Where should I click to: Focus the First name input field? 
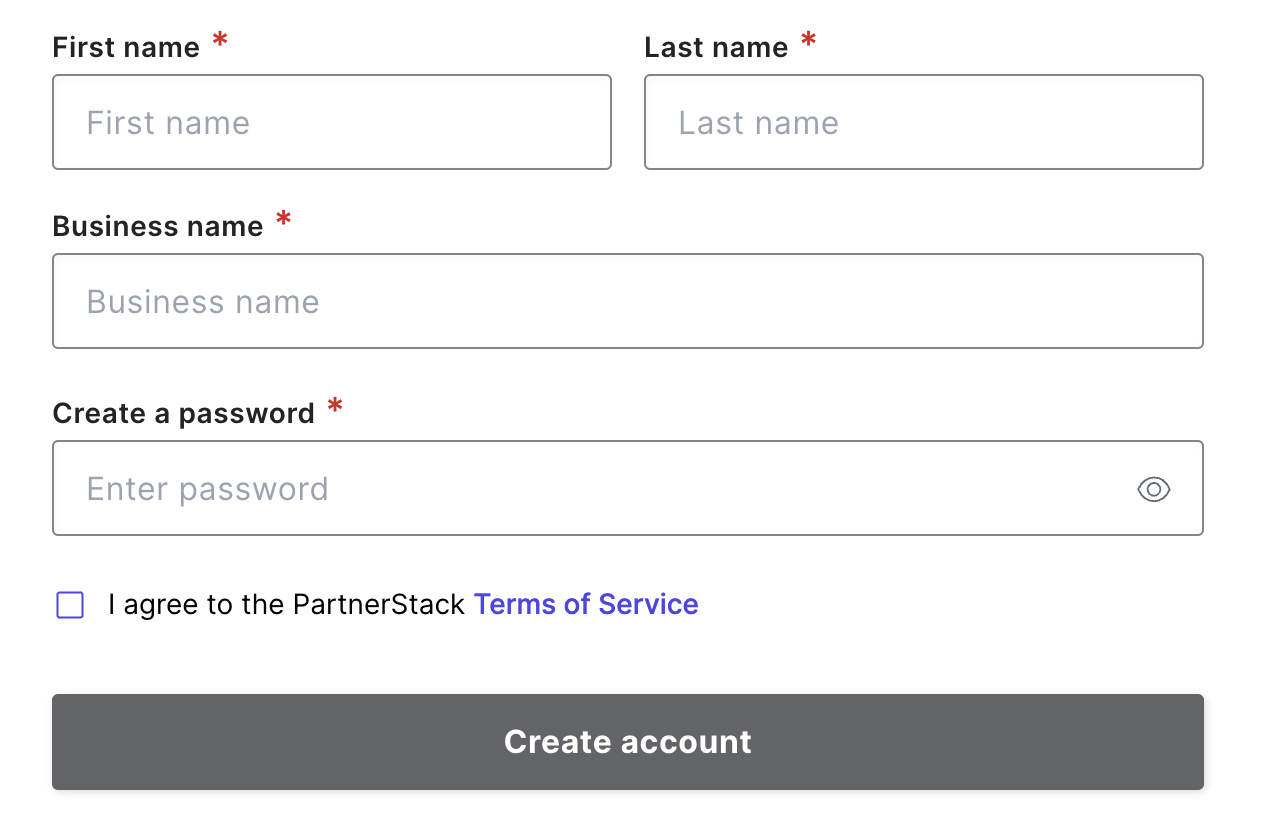(332, 122)
